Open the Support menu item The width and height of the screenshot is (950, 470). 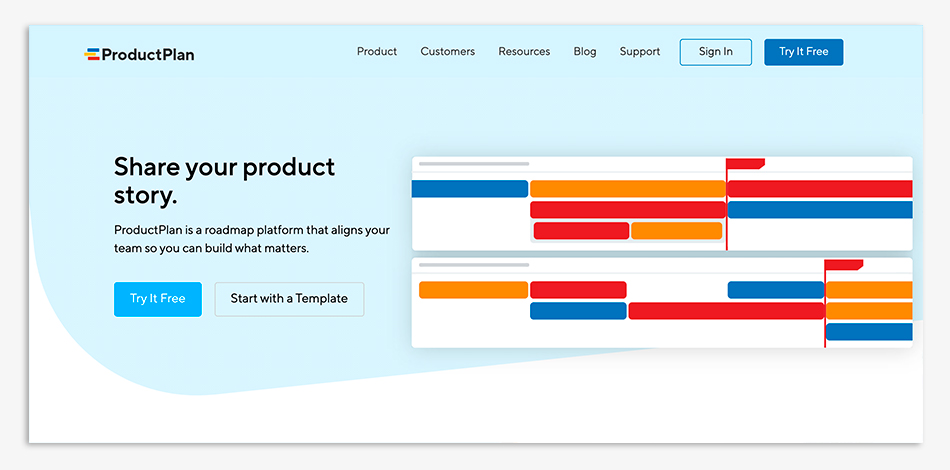(640, 51)
